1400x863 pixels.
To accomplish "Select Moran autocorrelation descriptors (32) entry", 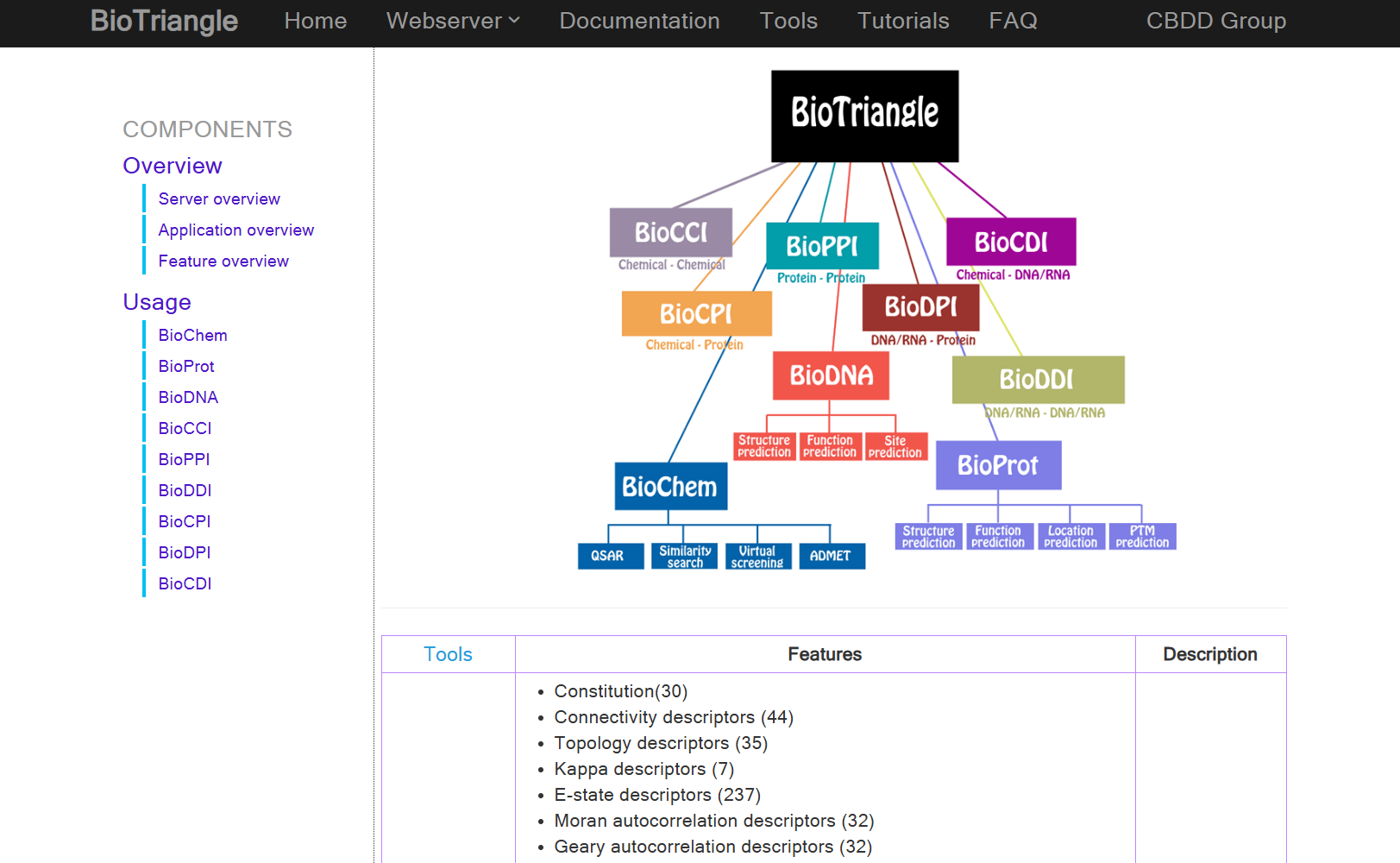I will pyautogui.click(x=714, y=821).
